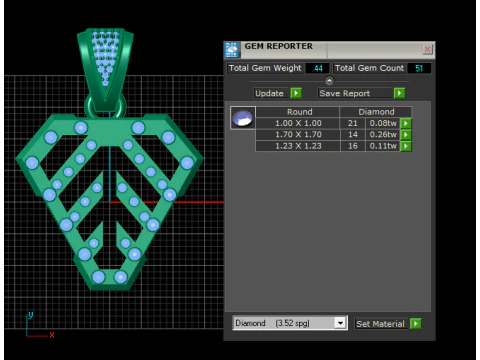Click the 0.11tw weight cell

coord(383,146)
